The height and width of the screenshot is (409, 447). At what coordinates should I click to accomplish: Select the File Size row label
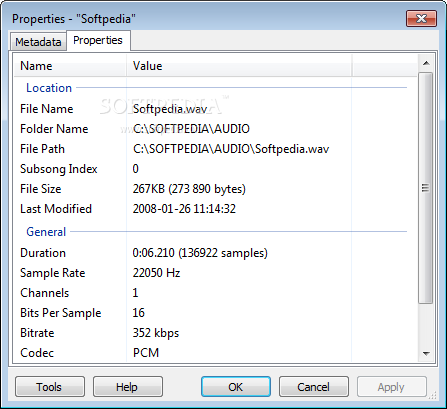click(41, 189)
